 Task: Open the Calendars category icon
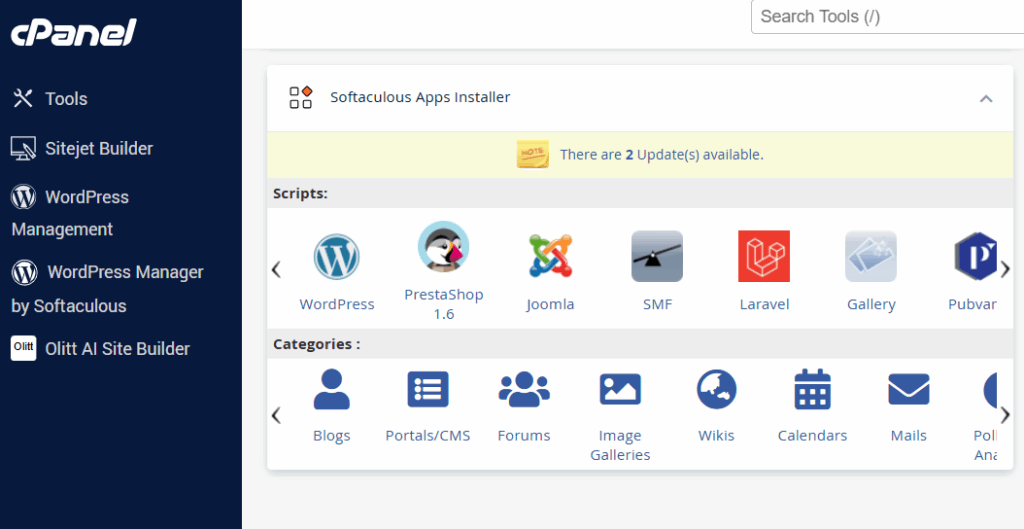812,389
